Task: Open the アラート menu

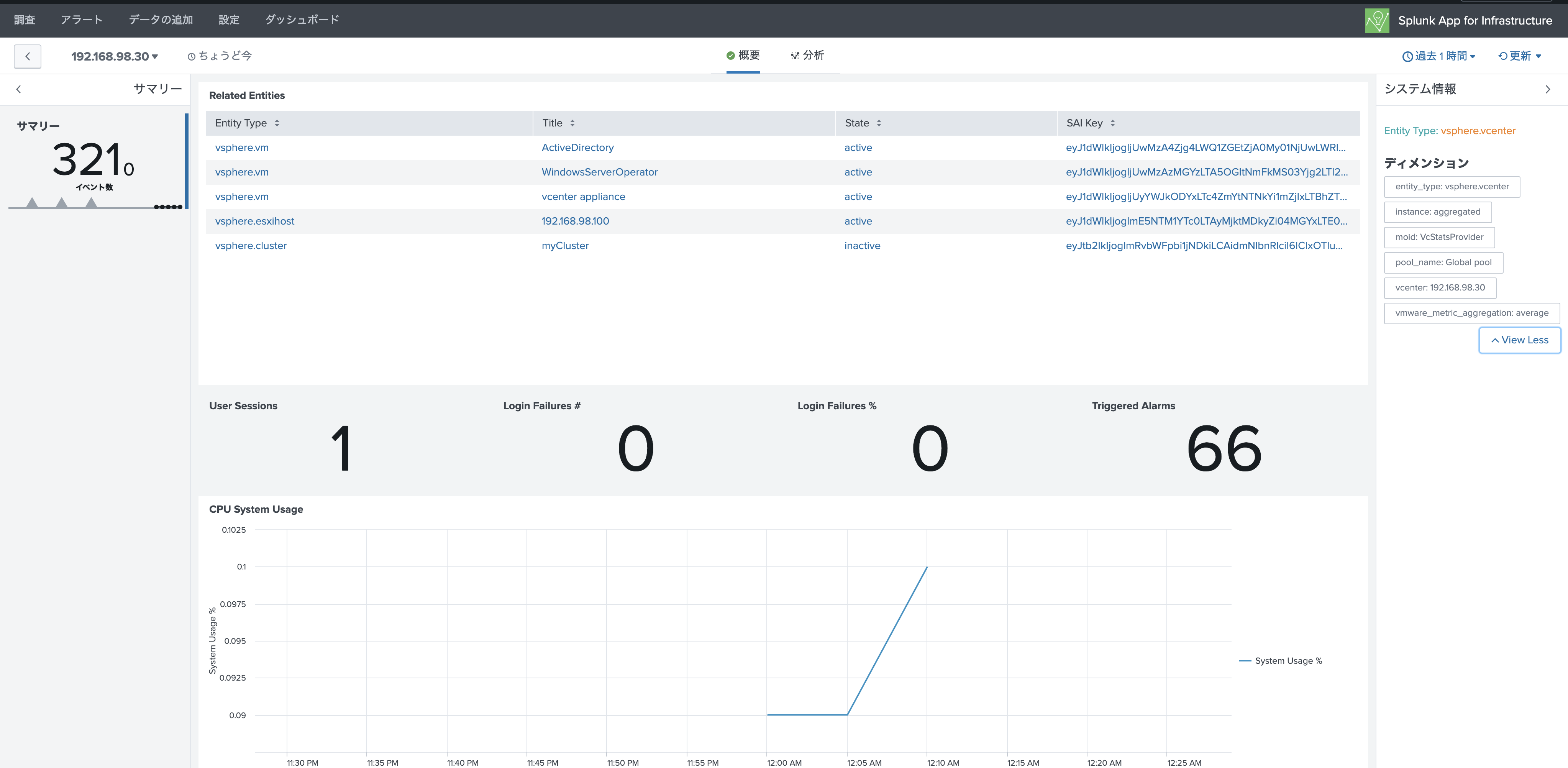Action: (x=81, y=20)
